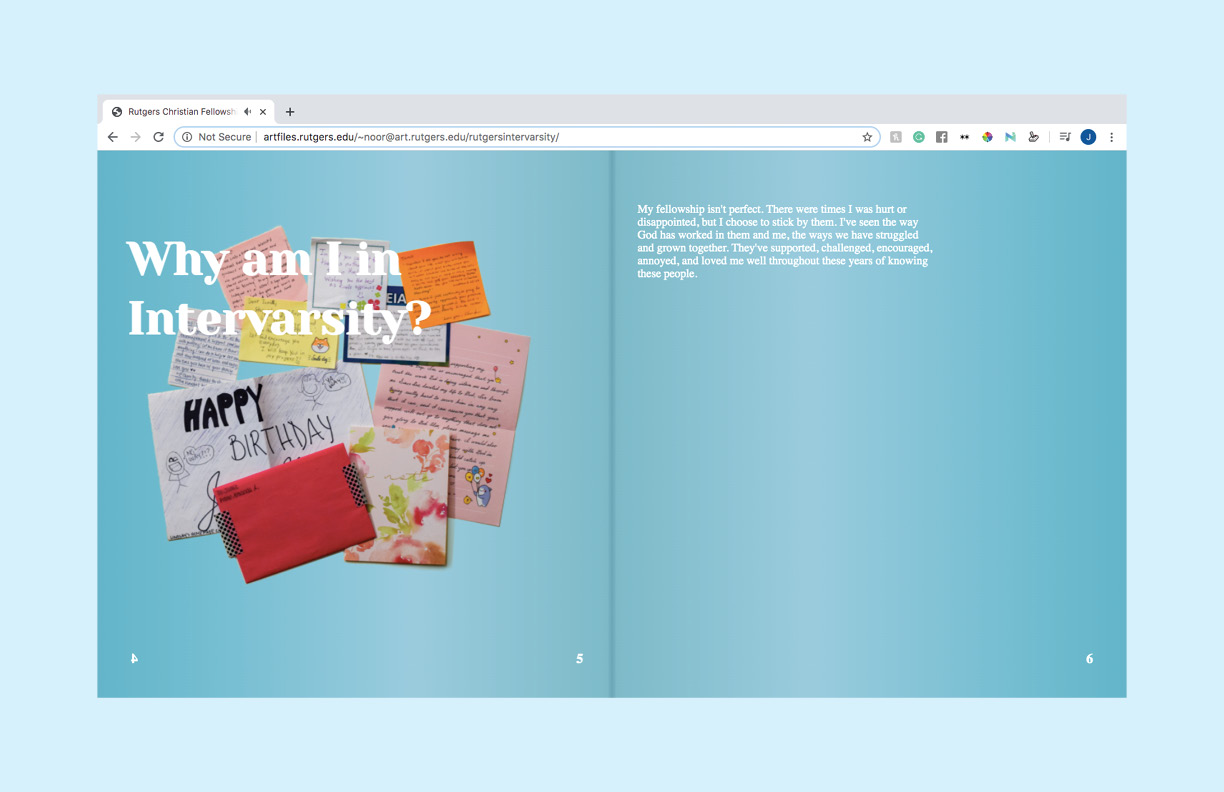Reload the page with the refresh icon
Image resolution: width=1224 pixels, height=792 pixels.
point(158,137)
